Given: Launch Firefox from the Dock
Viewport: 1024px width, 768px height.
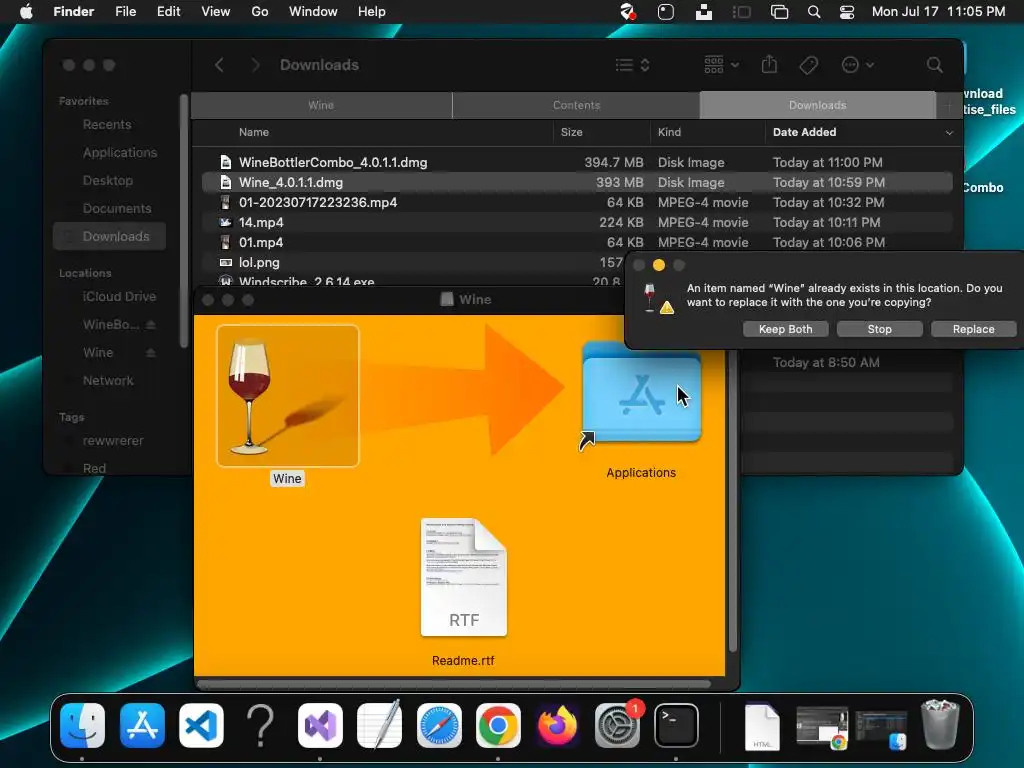Looking at the screenshot, I should 558,725.
